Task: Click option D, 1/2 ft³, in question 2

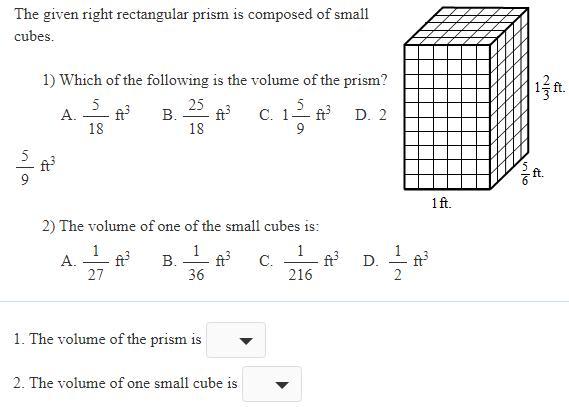Action: tap(396, 262)
